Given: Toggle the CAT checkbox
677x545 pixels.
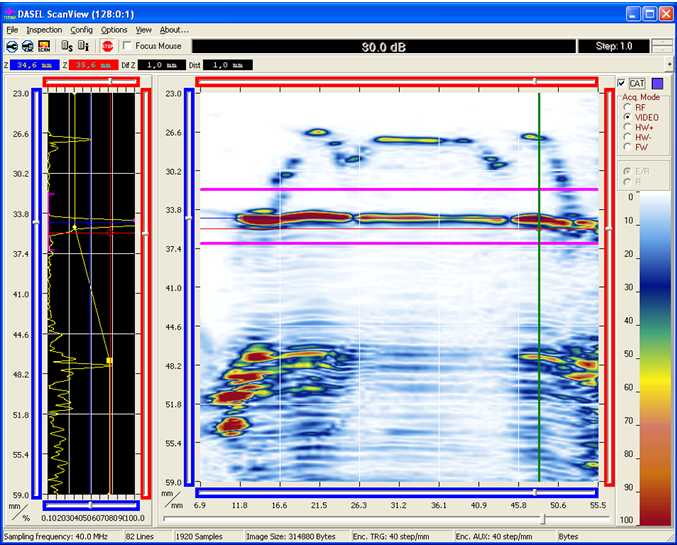Looking at the screenshot, I should click(x=621, y=83).
